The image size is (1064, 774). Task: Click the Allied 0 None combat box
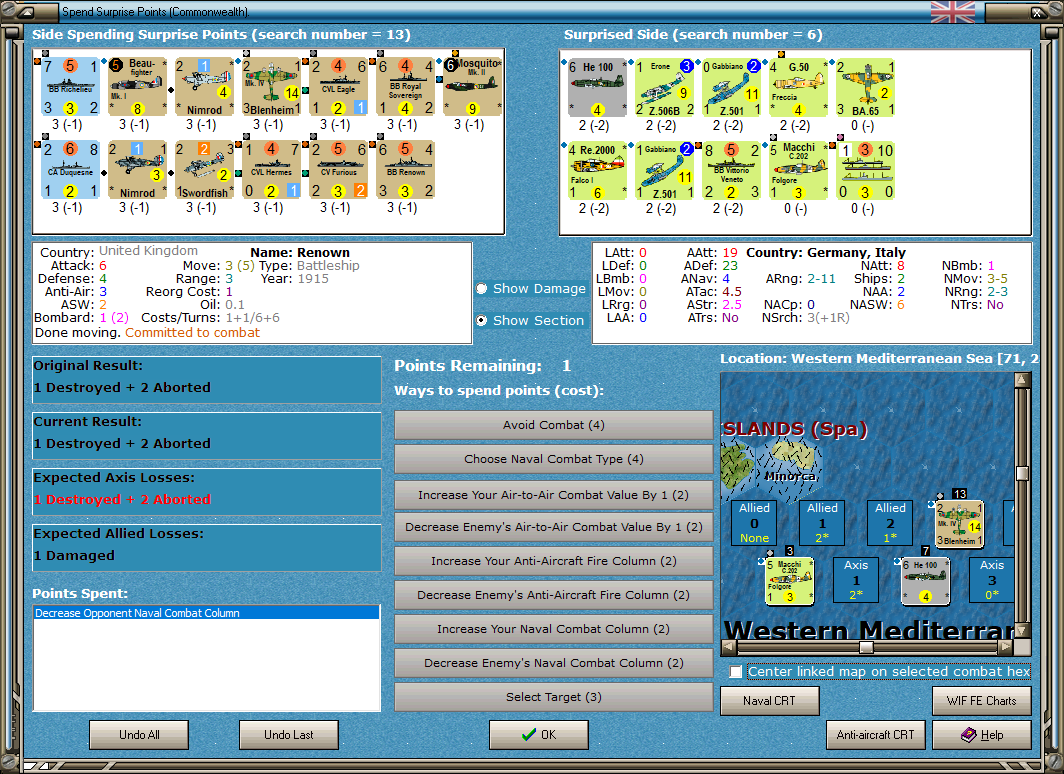pos(754,522)
